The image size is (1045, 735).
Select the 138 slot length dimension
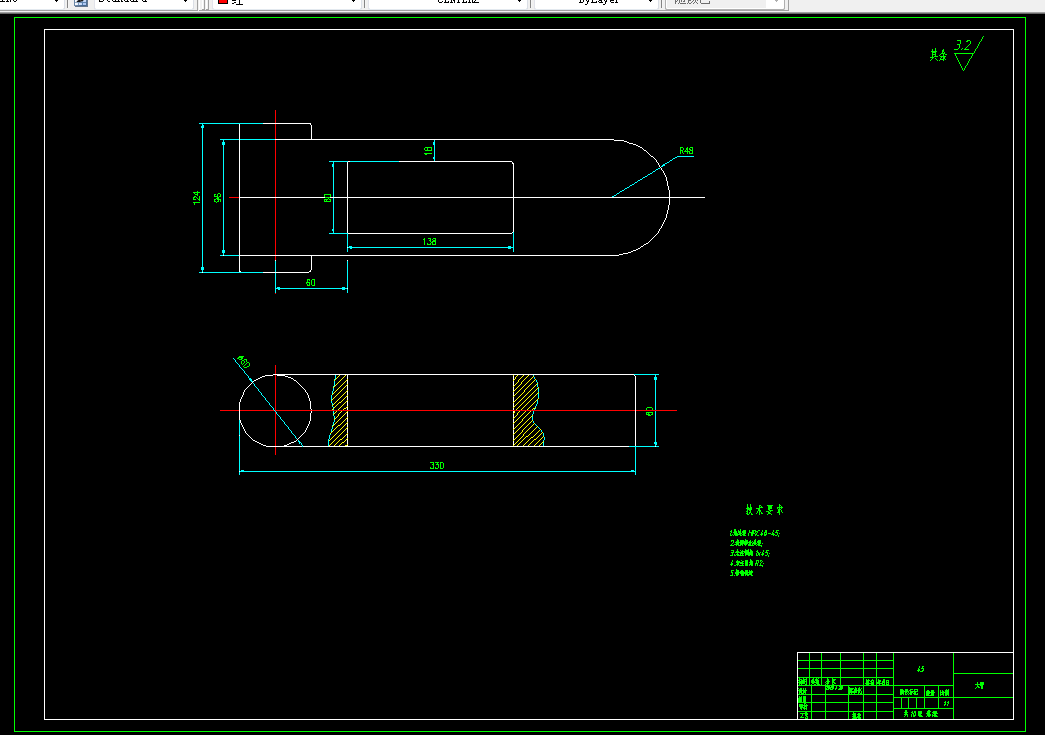coord(429,241)
